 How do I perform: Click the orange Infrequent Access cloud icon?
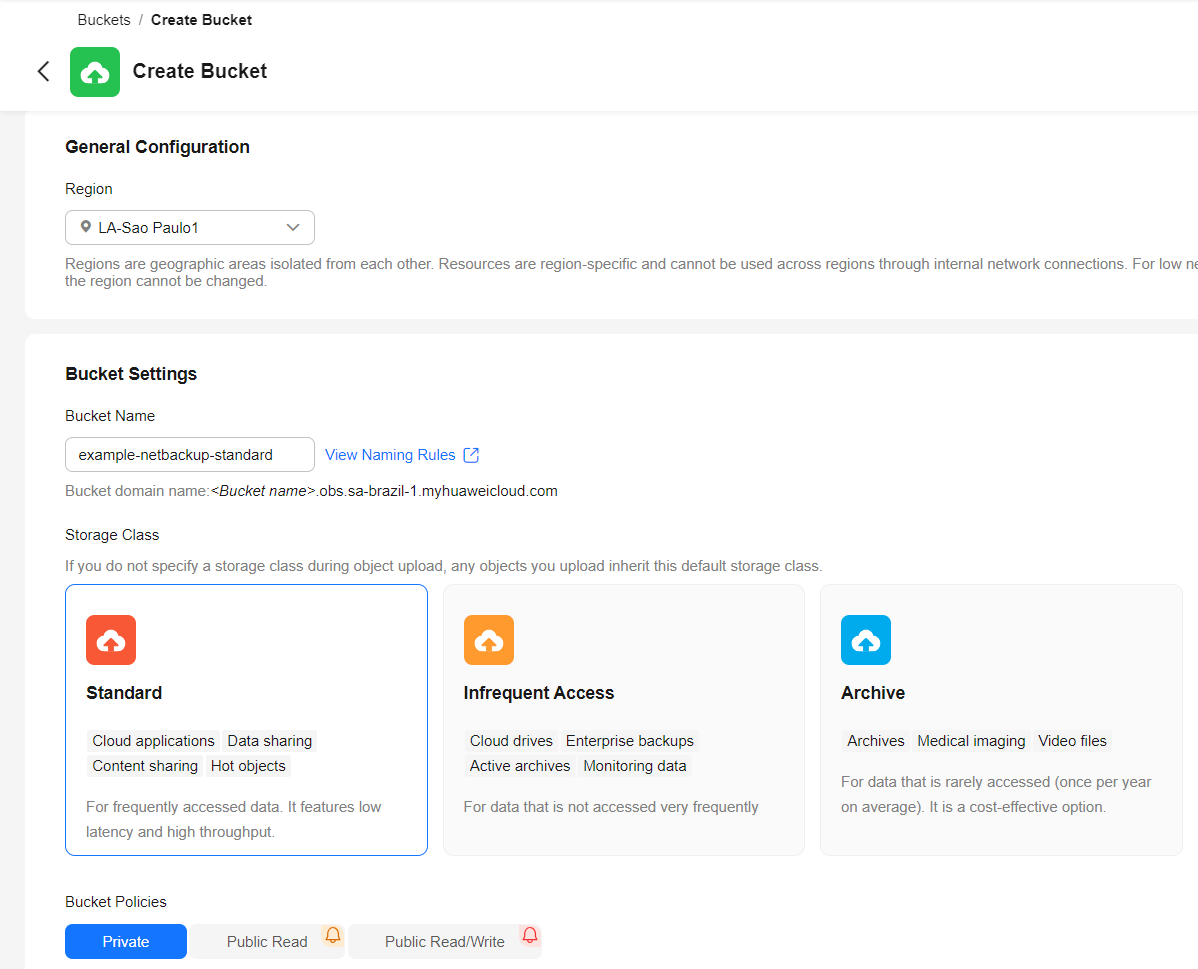pyautogui.click(x=488, y=640)
